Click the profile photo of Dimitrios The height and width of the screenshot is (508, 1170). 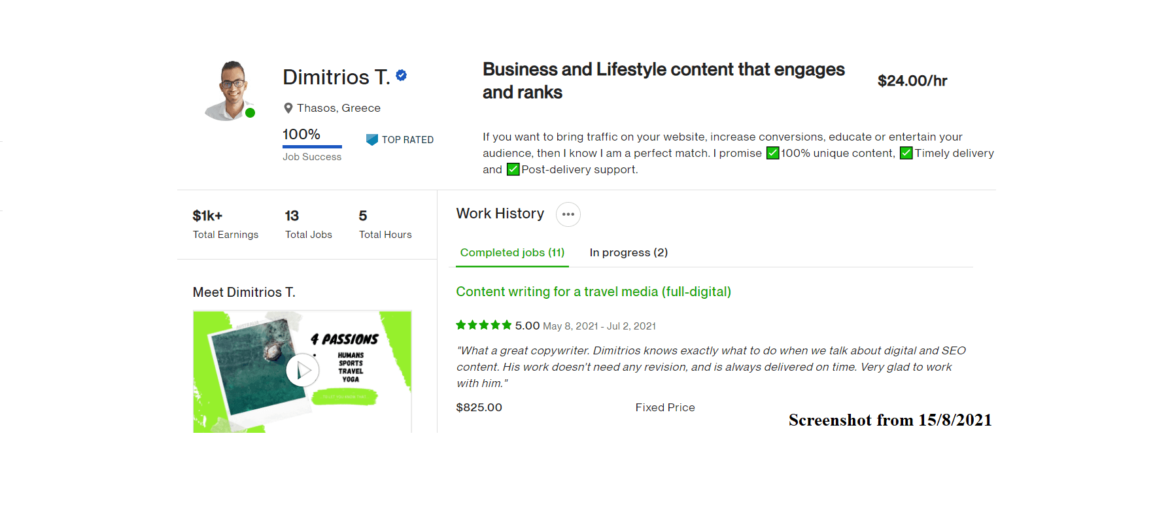click(229, 90)
